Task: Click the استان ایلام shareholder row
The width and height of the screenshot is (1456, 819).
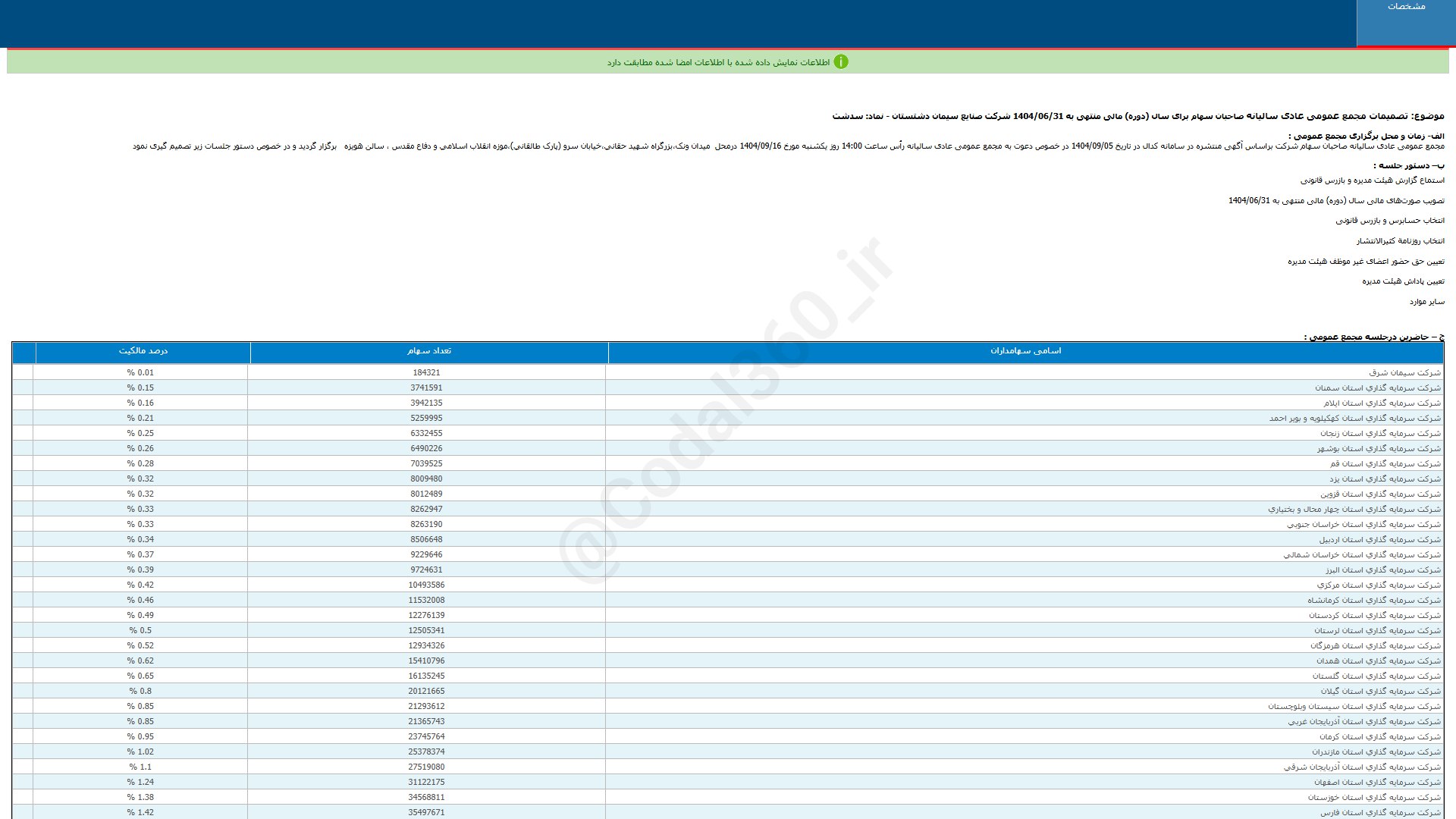Action: pyautogui.click(x=1382, y=403)
